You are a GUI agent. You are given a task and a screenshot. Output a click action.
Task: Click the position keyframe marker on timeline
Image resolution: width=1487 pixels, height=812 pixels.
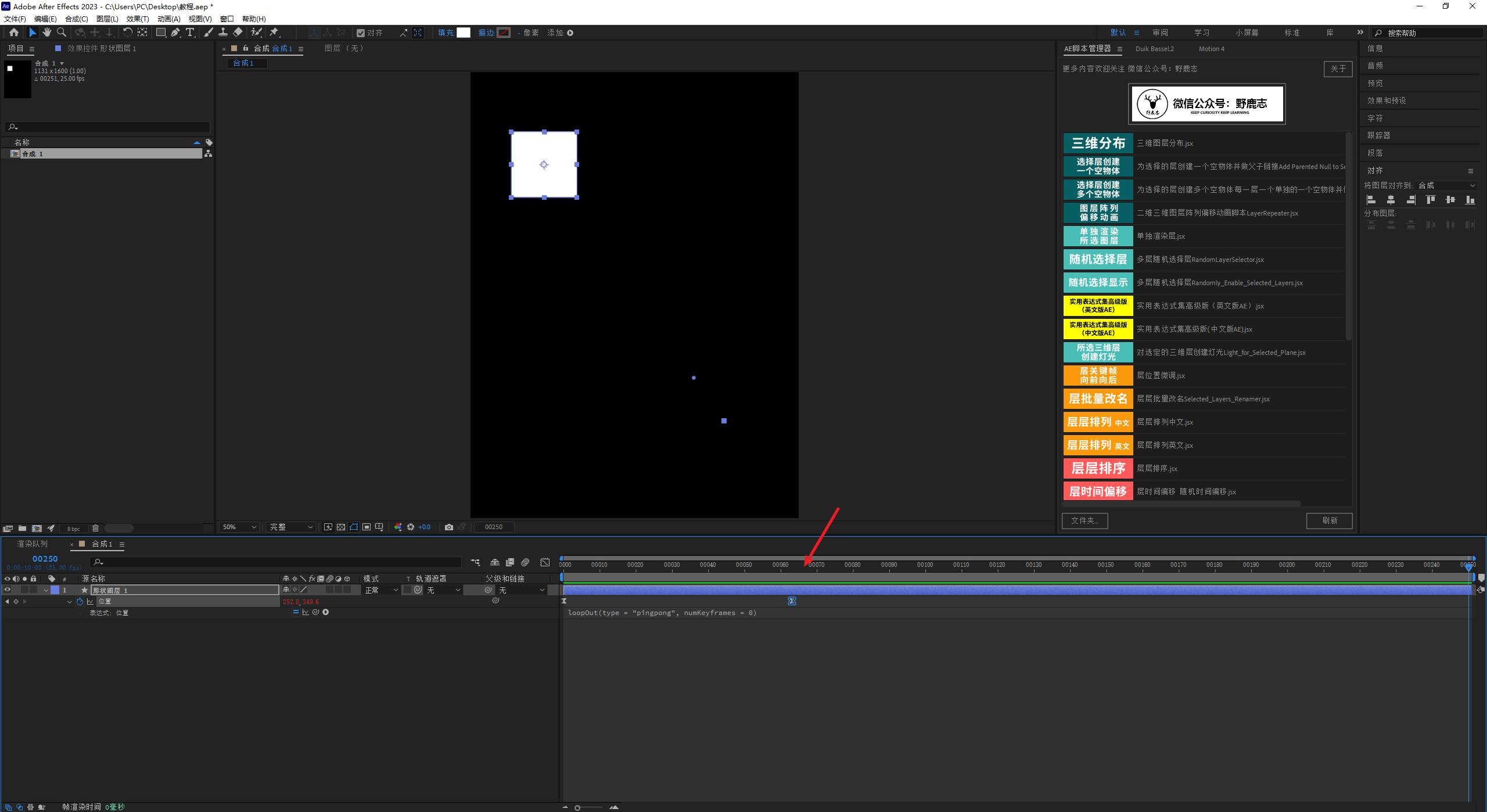tap(792, 601)
